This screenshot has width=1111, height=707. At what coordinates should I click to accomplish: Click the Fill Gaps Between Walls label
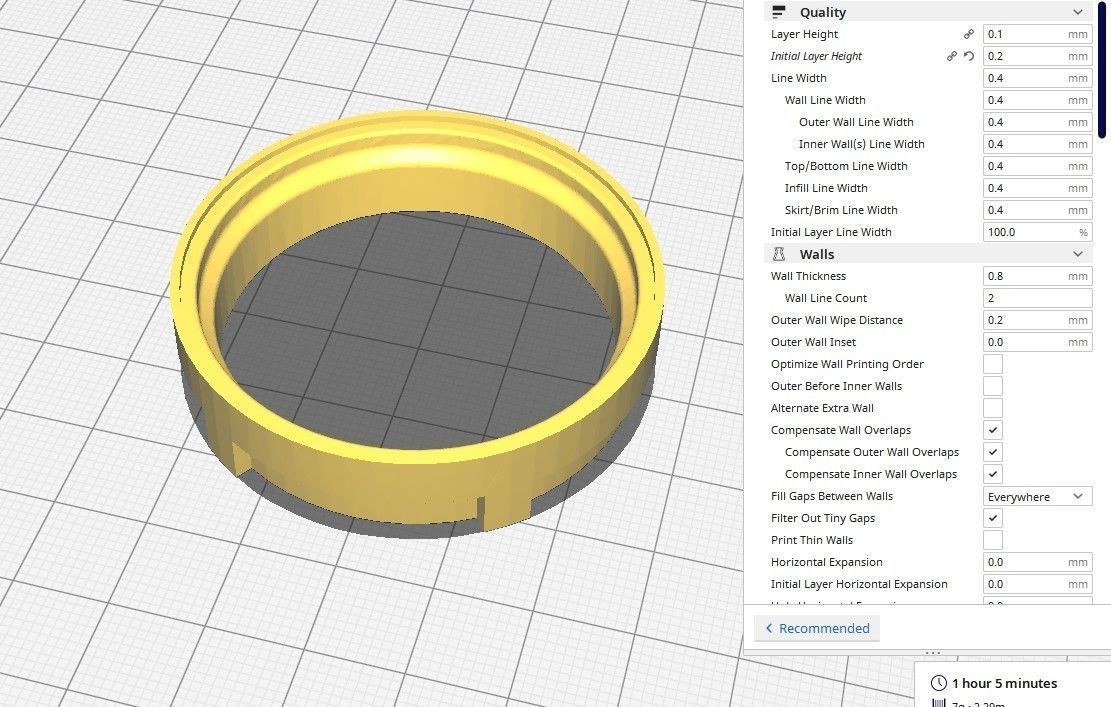(832, 496)
